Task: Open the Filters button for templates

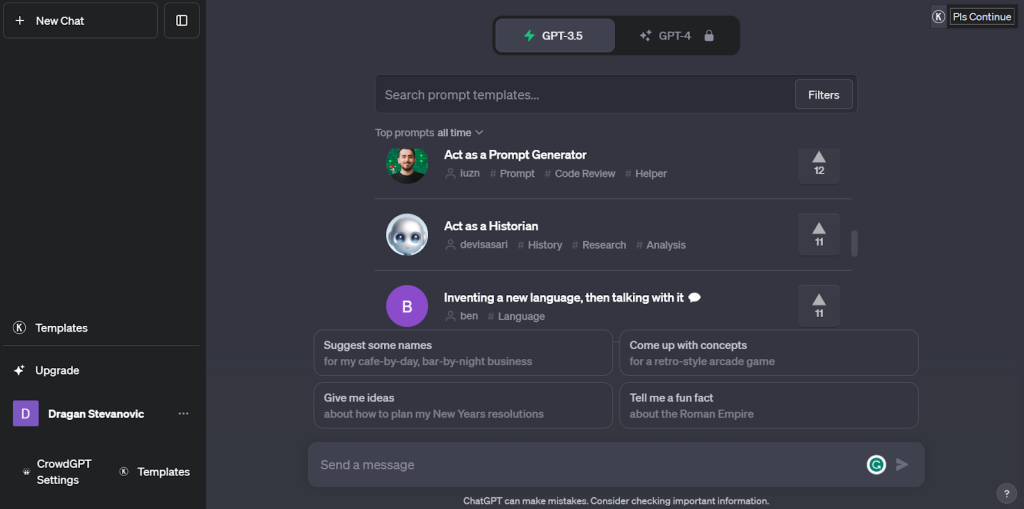Action: pyautogui.click(x=823, y=95)
